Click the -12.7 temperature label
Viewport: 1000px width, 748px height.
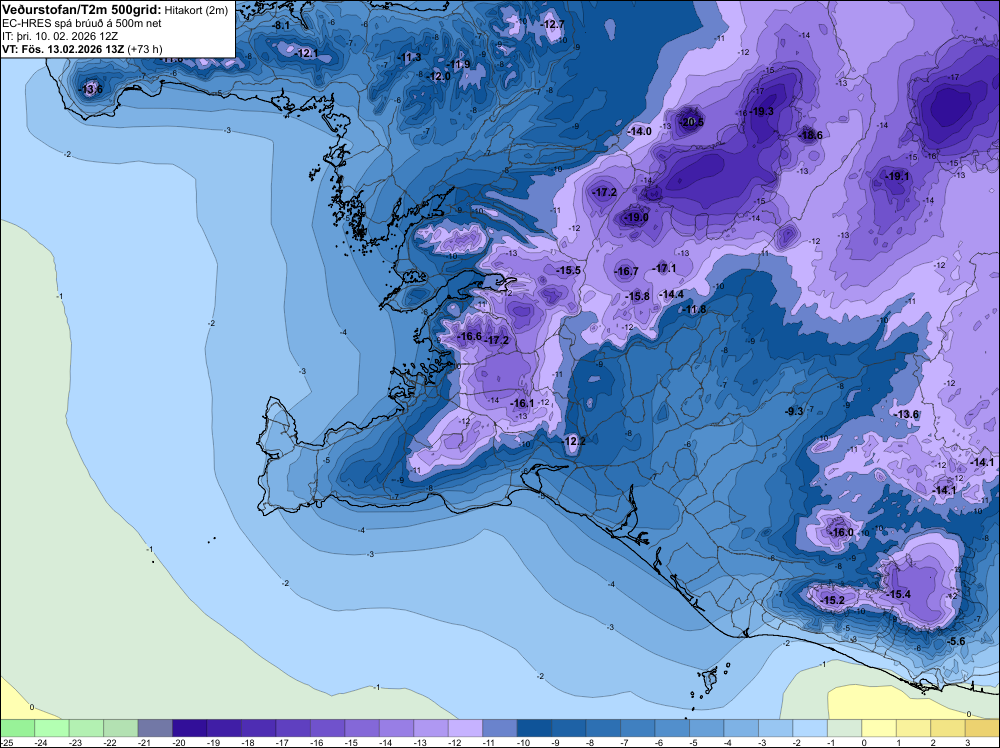pyautogui.click(x=552, y=24)
